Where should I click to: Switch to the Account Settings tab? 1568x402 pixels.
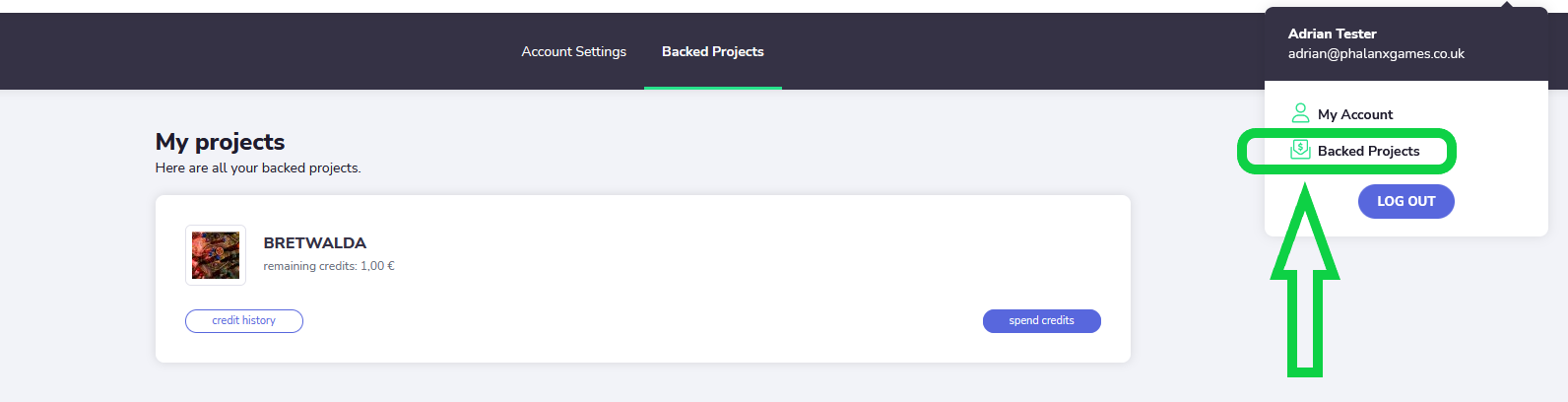pyautogui.click(x=573, y=51)
